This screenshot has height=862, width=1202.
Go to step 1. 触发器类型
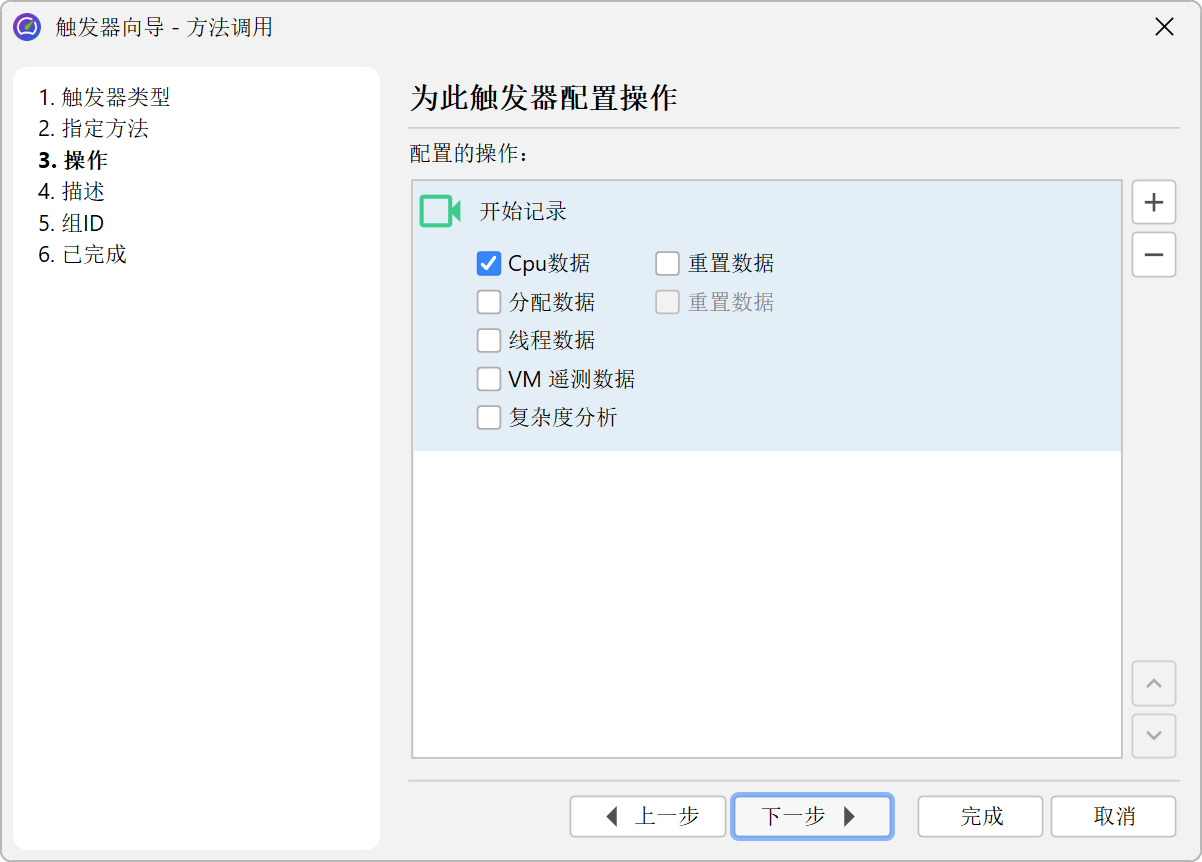(x=105, y=97)
